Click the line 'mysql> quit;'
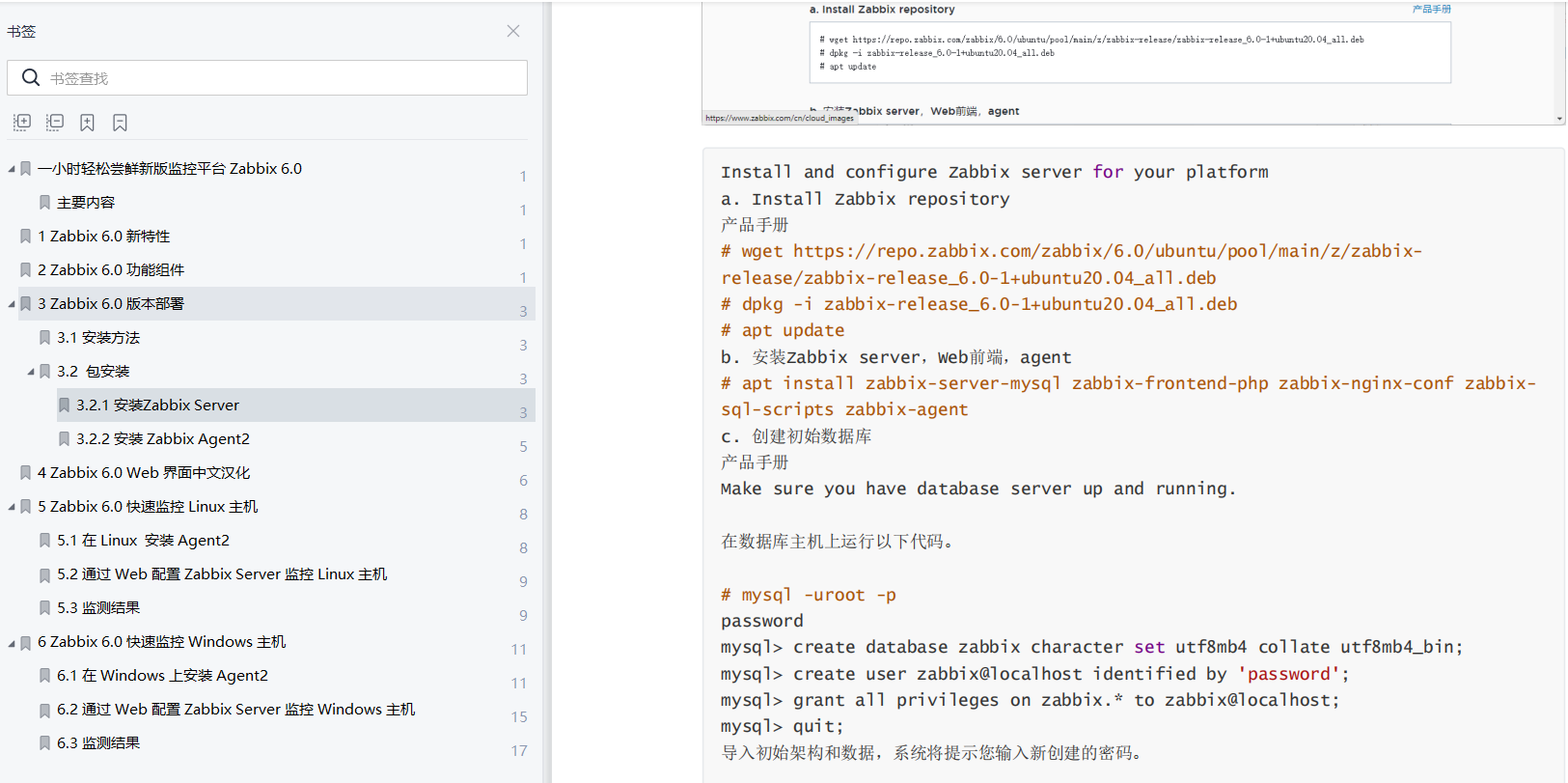This screenshot has height=783, width=1568. (x=782, y=726)
